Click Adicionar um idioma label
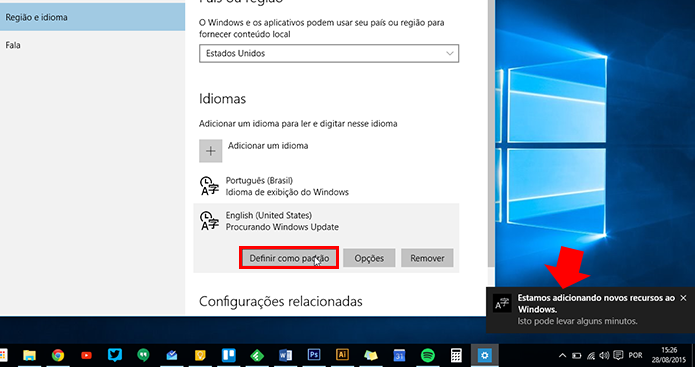 pos(268,146)
